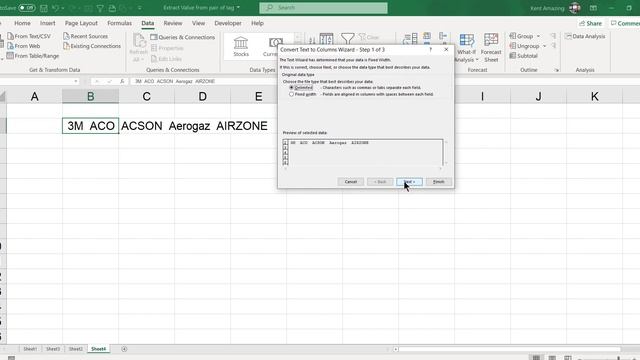The image size is (640, 360).
Task: Open the Home ribbon tab
Action: 22,23
